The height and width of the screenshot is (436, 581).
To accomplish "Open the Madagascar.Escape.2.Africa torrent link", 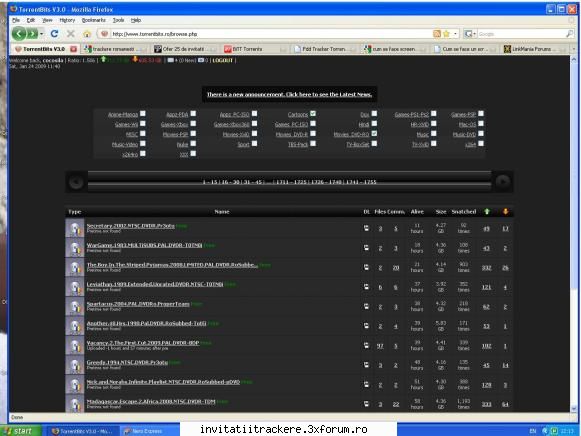I will [151, 402].
